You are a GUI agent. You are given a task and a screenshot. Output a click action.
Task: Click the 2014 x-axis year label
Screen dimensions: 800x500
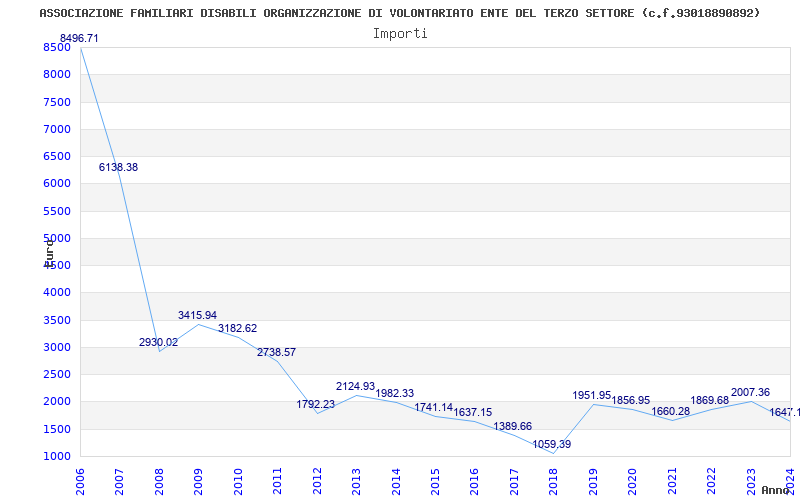click(x=395, y=482)
